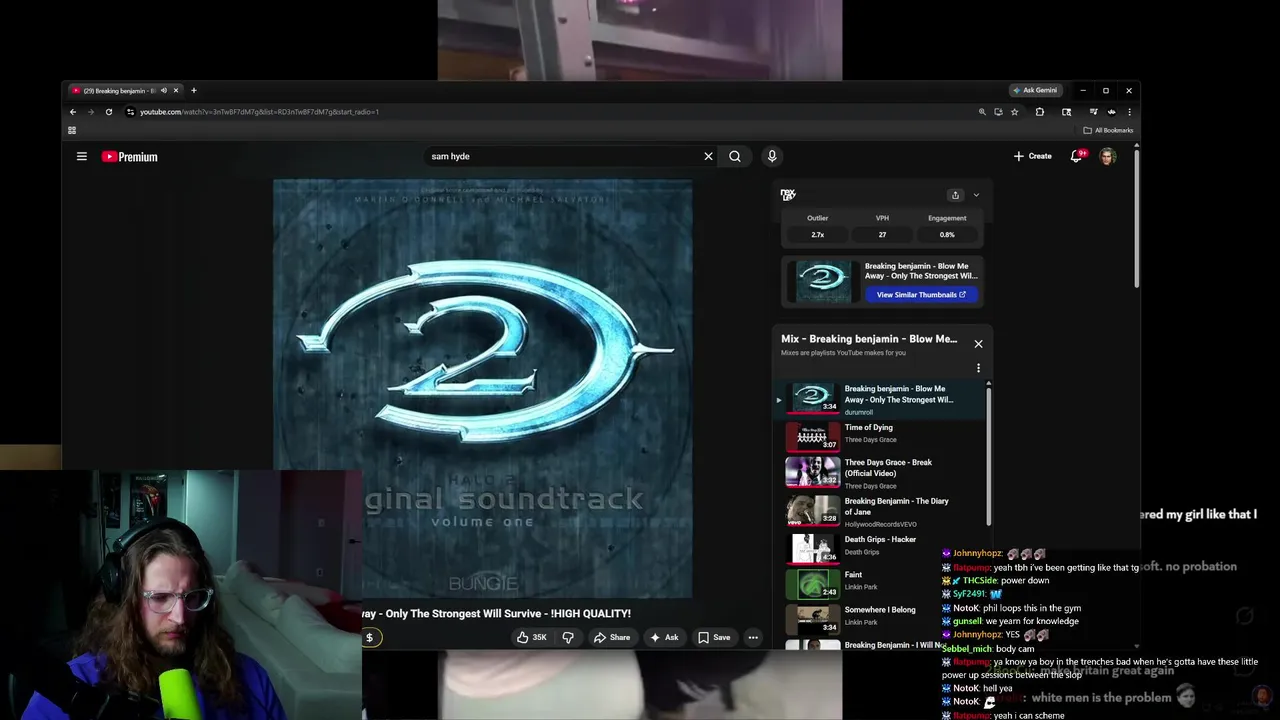Open the Mix playlist three-dot options
The image size is (1280, 720).
978,368
